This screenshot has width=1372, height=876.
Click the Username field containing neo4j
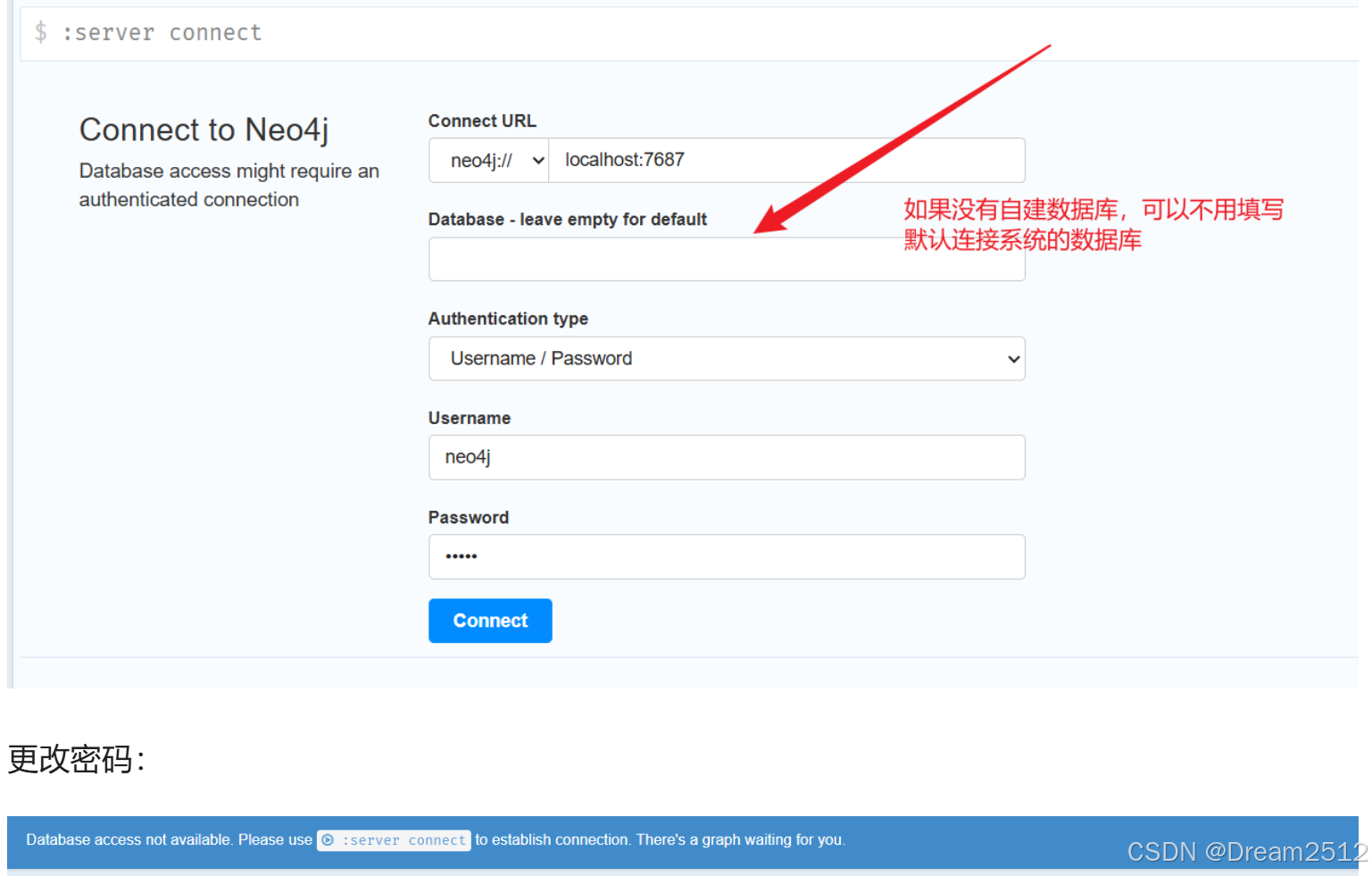727,457
